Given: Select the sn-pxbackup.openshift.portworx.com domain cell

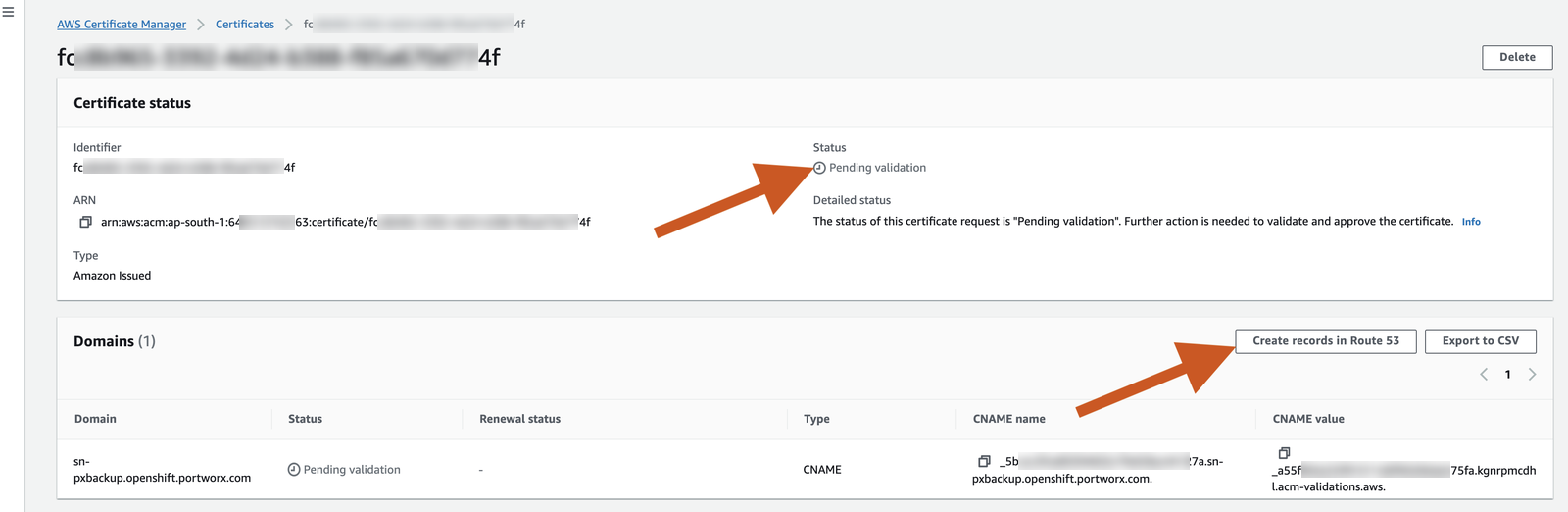Looking at the screenshot, I should point(162,470).
